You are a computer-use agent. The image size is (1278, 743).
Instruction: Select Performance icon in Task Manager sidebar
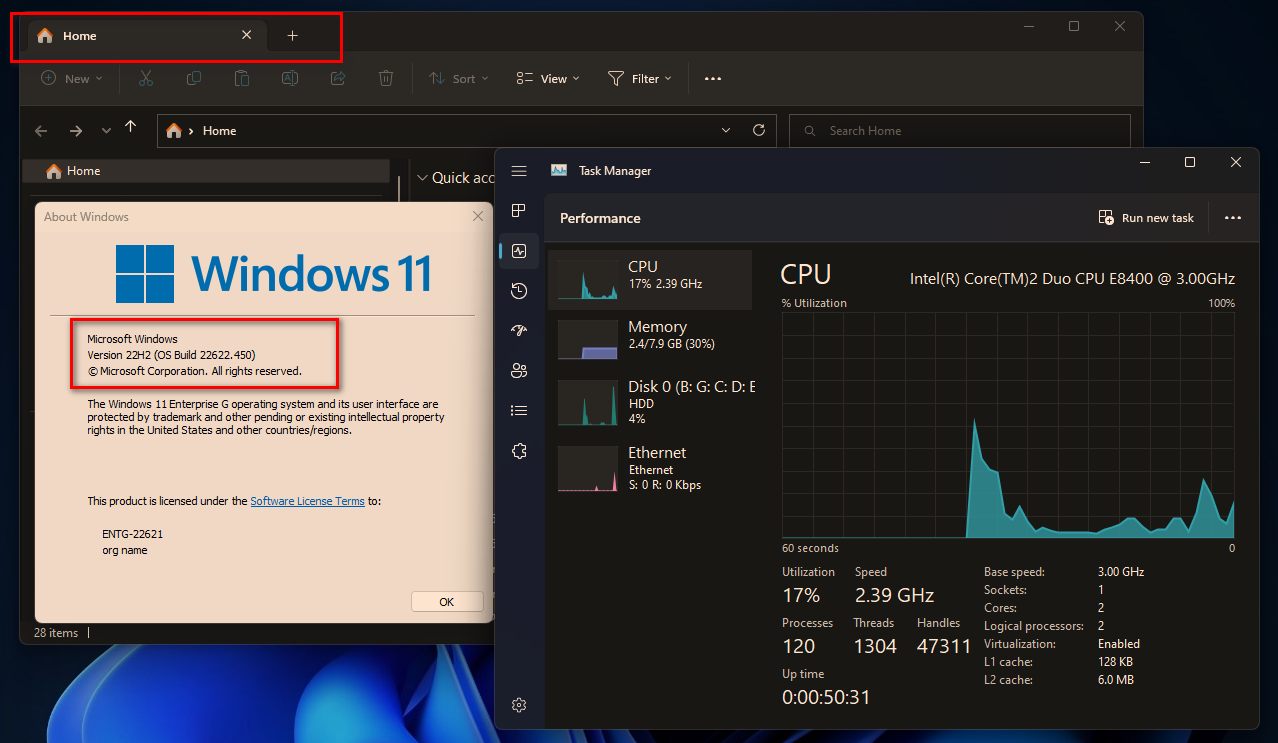point(519,252)
